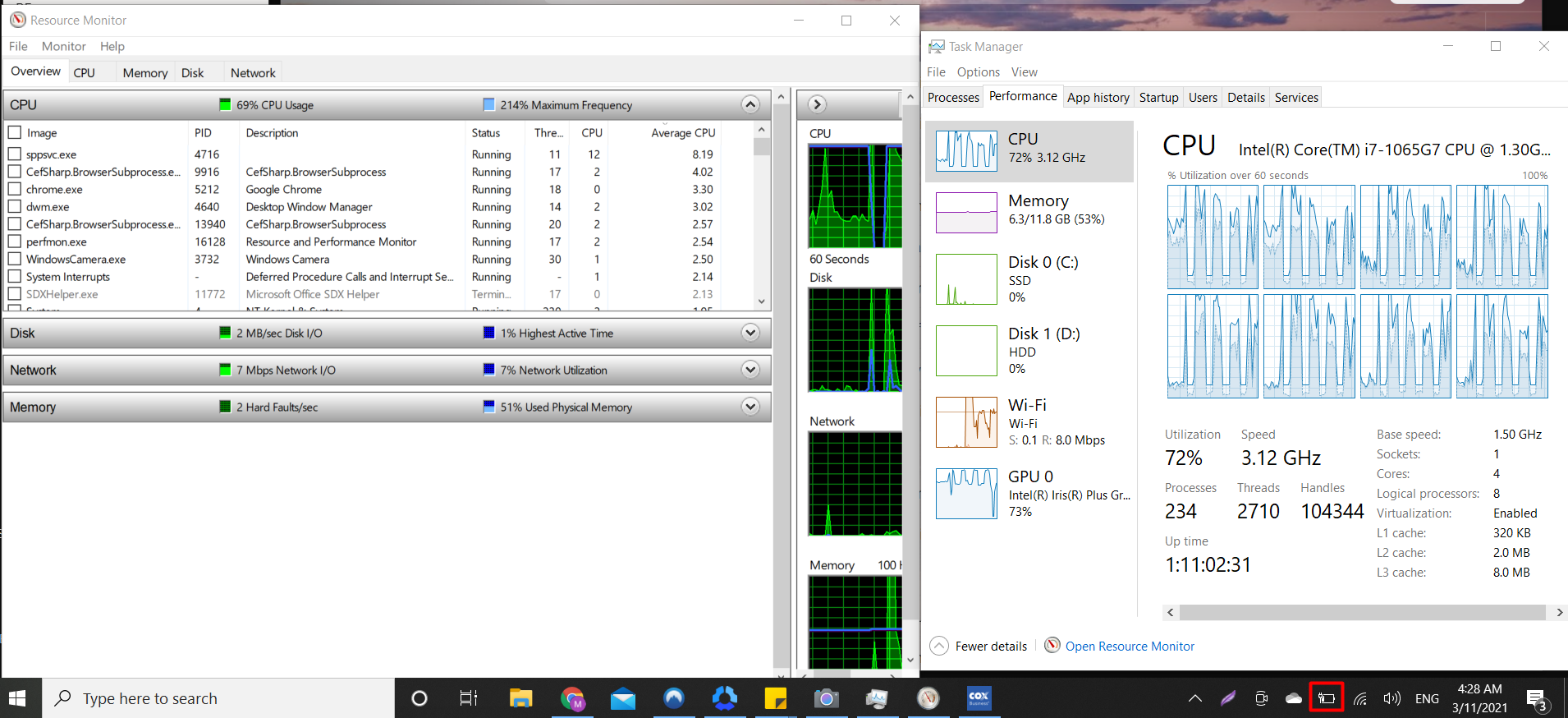Open Task Manager View menu
The width and height of the screenshot is (1568, 718).
point(1025,72)
